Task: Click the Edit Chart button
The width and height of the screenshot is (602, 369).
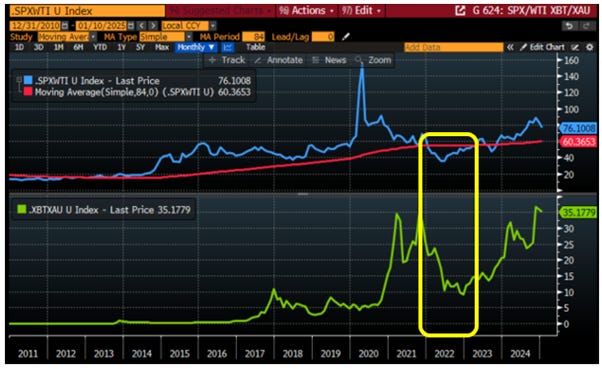Action: coord(542,47)
